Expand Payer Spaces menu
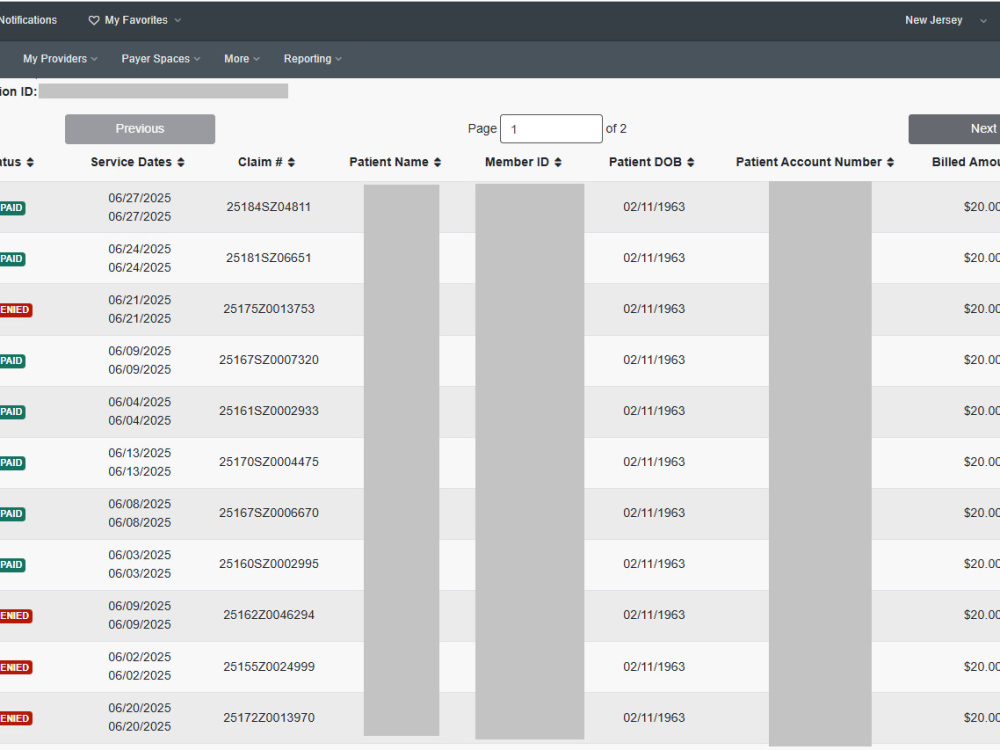 pos(161,59)
